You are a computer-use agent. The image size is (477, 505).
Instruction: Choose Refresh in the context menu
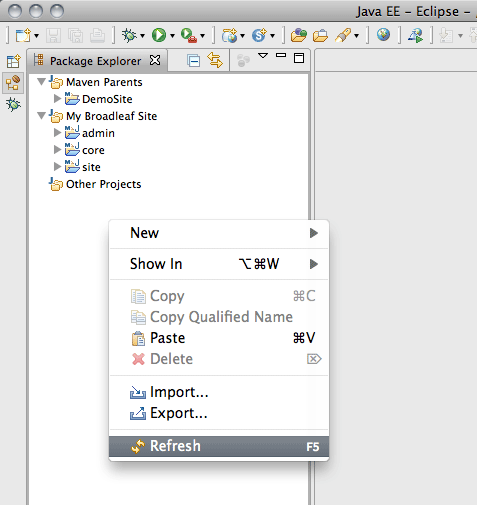[x=219, y=446]
